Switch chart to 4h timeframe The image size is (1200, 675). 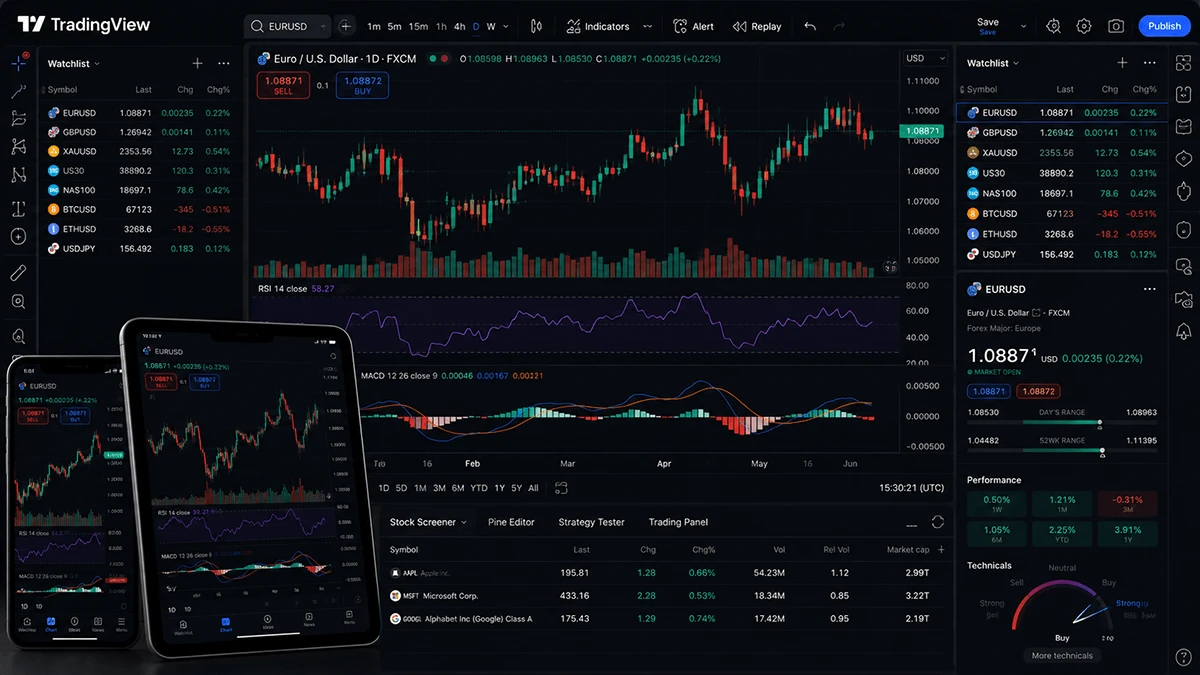click(x=459, y=26)
